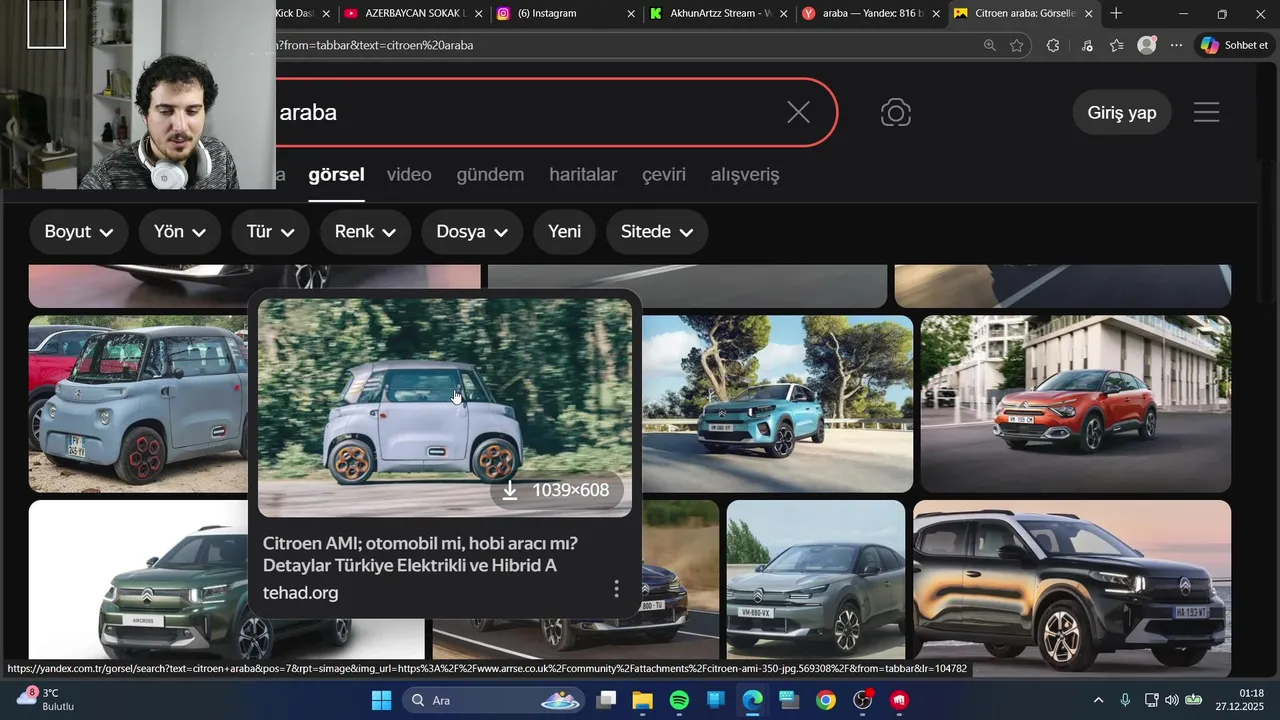The width and height of the screenshot is (1280, 720).
Task: Expand the Yön orientation filter
Action: click(180, 232)
